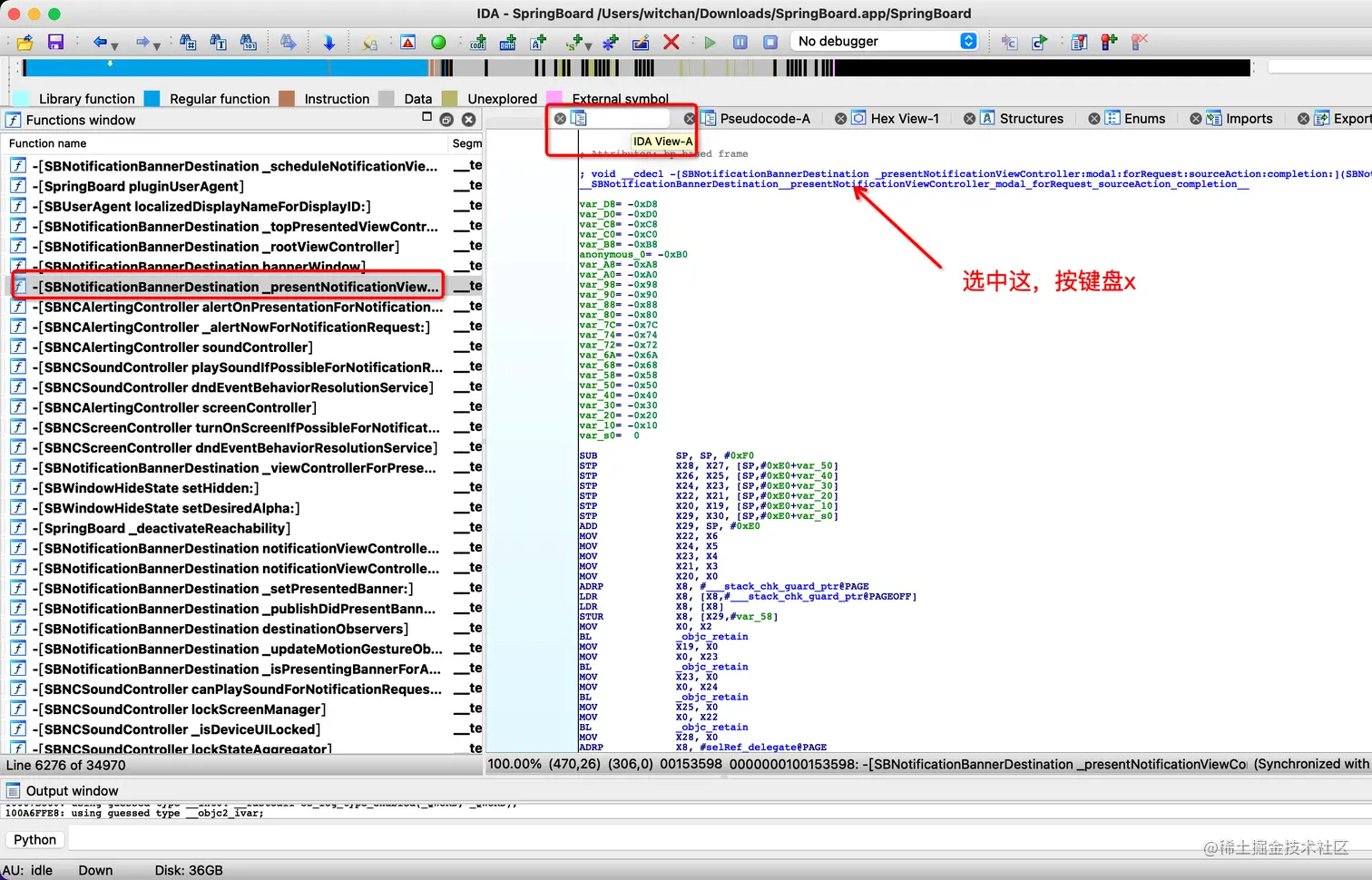Click the red warning-triangle window icon
This screenshot has height=880, width=1372.
click(x=408, y=42)
